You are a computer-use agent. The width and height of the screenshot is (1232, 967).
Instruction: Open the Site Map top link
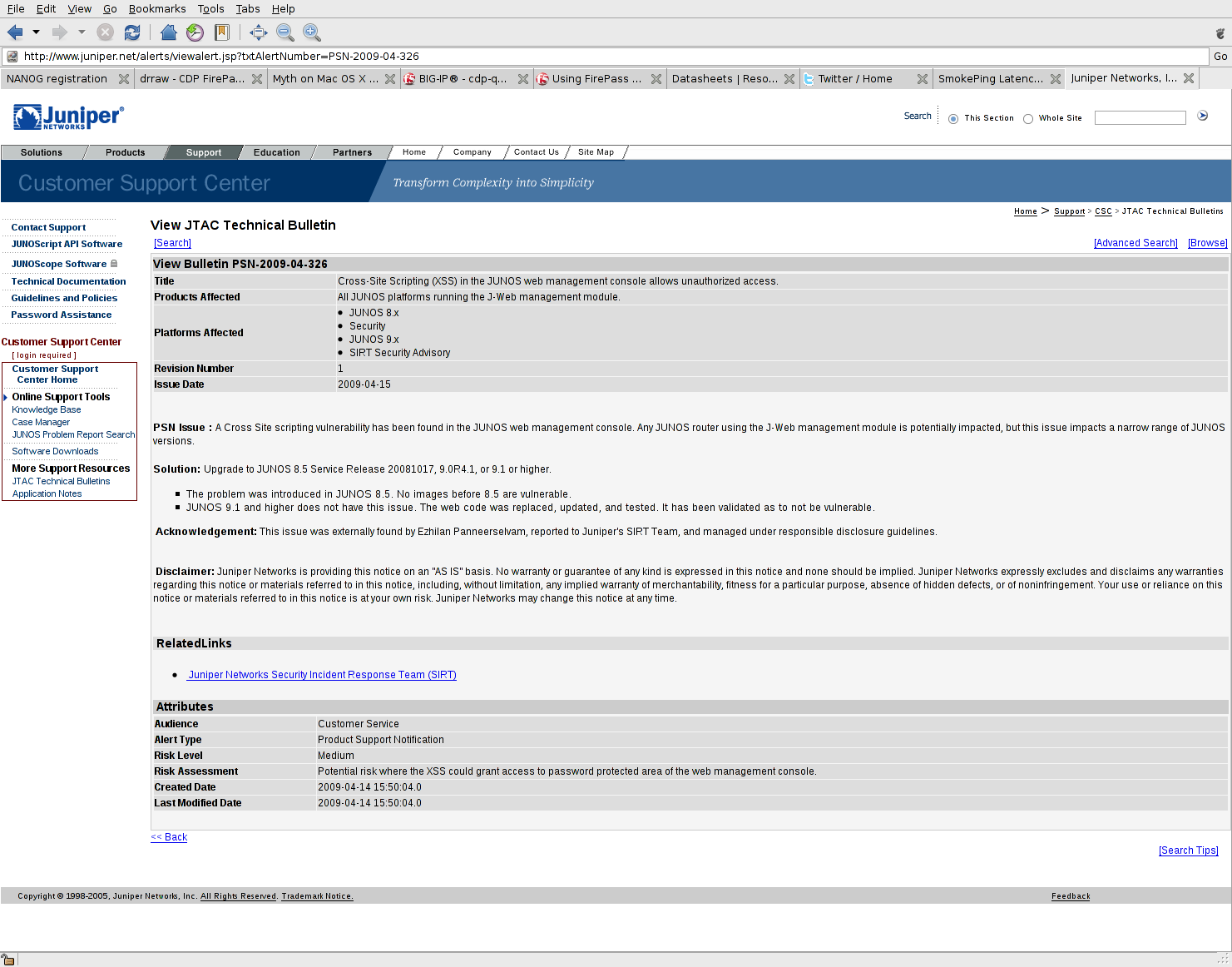[x=596, y=152]
